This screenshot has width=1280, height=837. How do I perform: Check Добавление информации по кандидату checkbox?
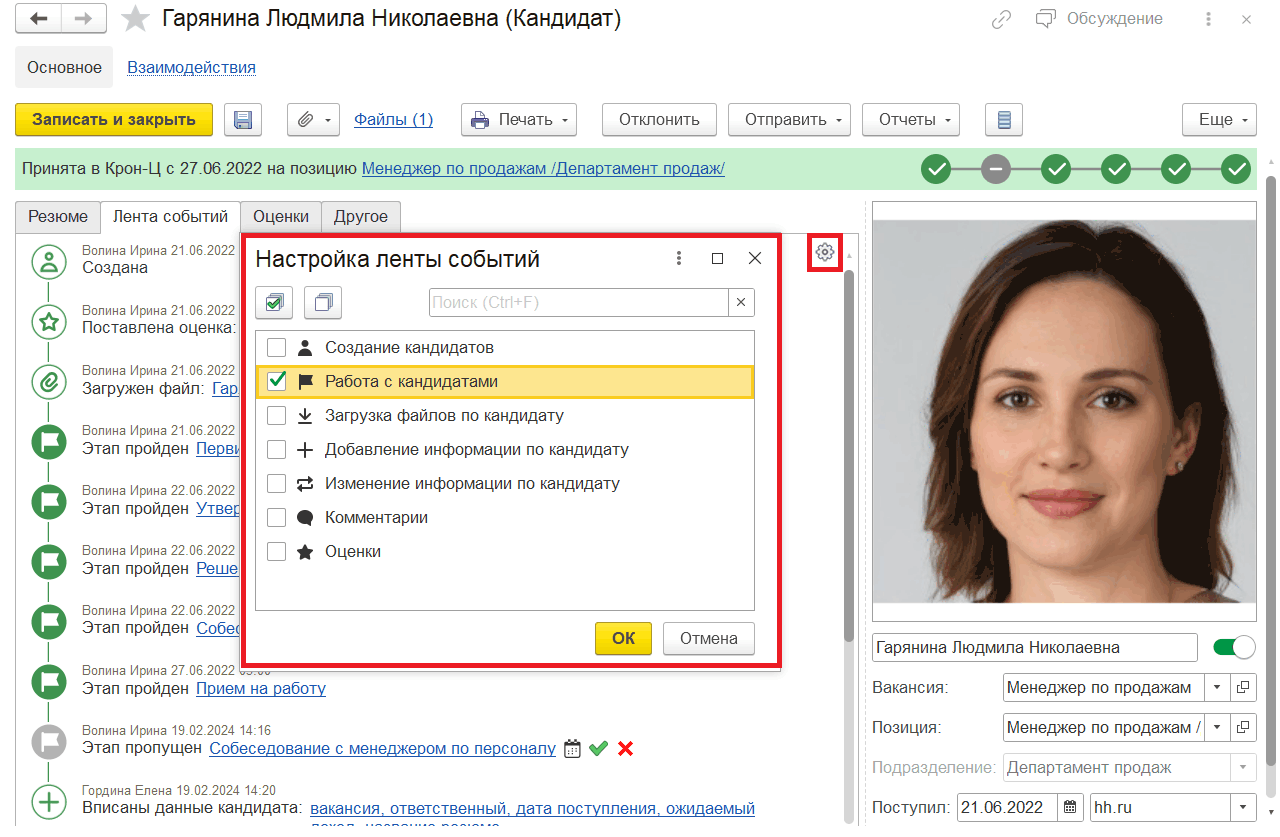pos(277,450)
